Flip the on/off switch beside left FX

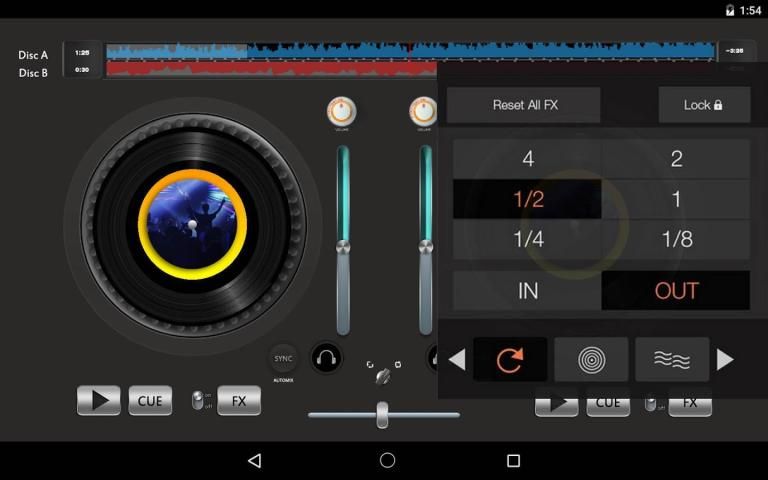pos(198,401)
